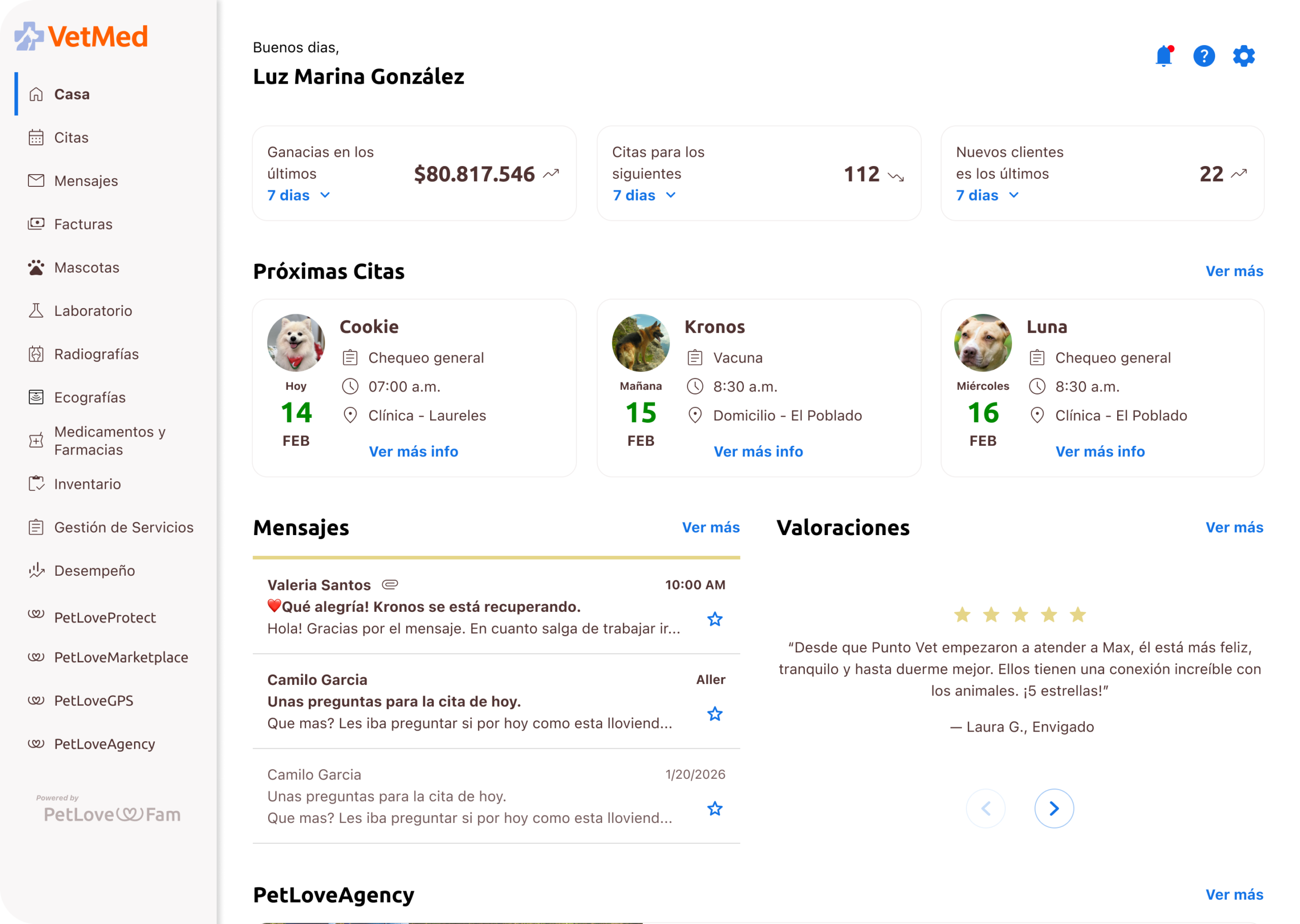1300x924 pixels.
Task: Click the Radiografías x-ray icon
Action: pos(36,354)
